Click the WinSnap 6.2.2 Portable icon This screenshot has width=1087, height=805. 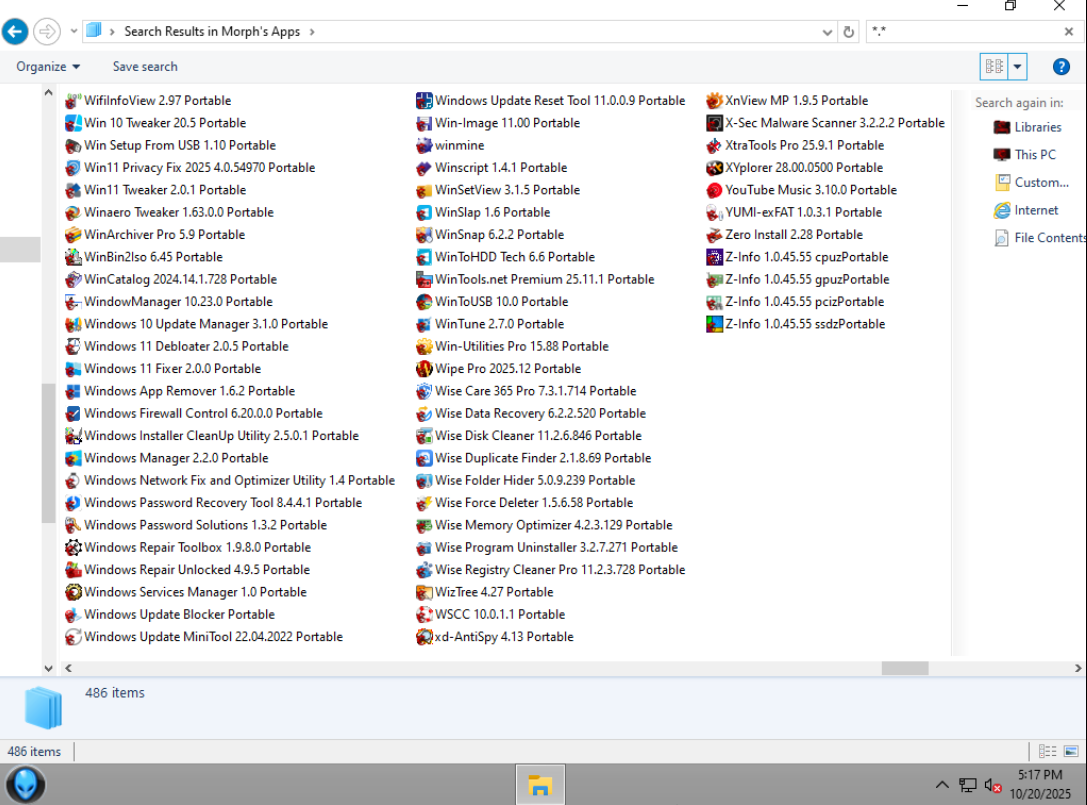point(424,235)
